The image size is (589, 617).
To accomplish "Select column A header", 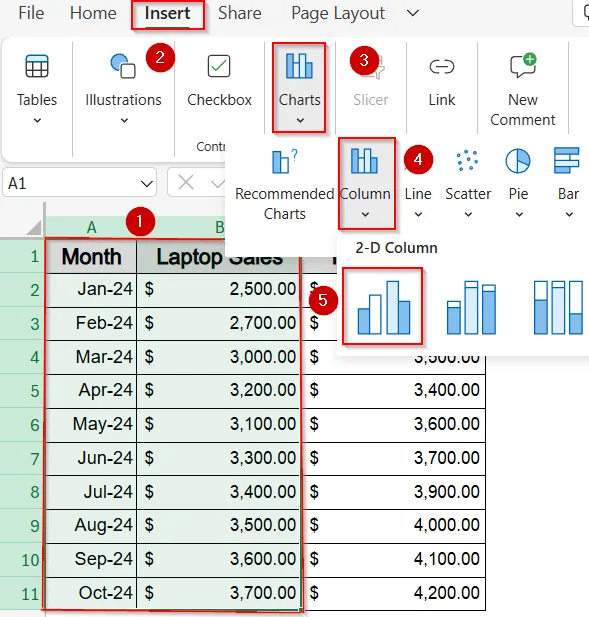I will (91, 227).
